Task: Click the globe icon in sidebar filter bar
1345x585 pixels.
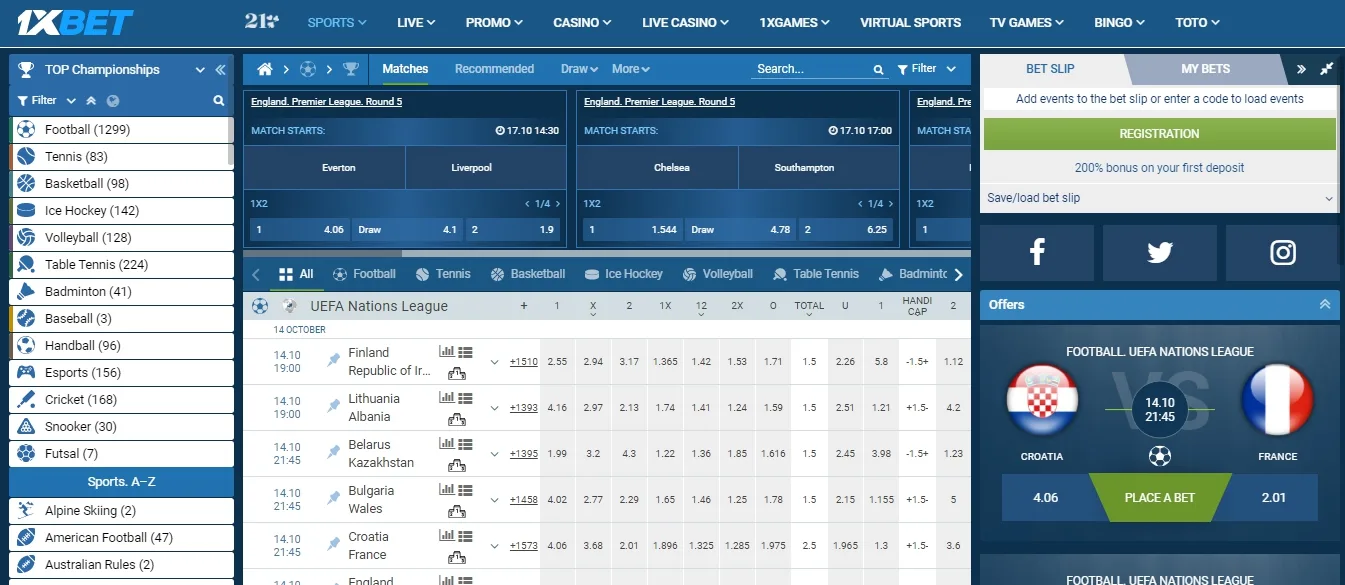Action: point(113,100)
